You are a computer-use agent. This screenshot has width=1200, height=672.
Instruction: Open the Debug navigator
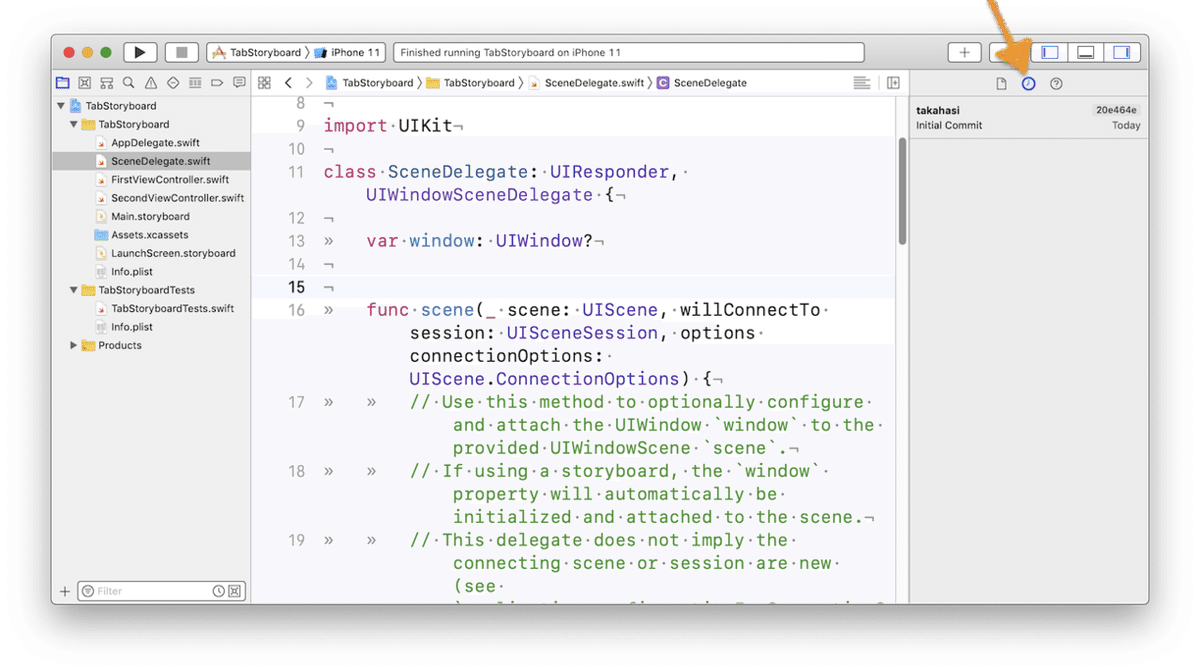click(195, 83)
